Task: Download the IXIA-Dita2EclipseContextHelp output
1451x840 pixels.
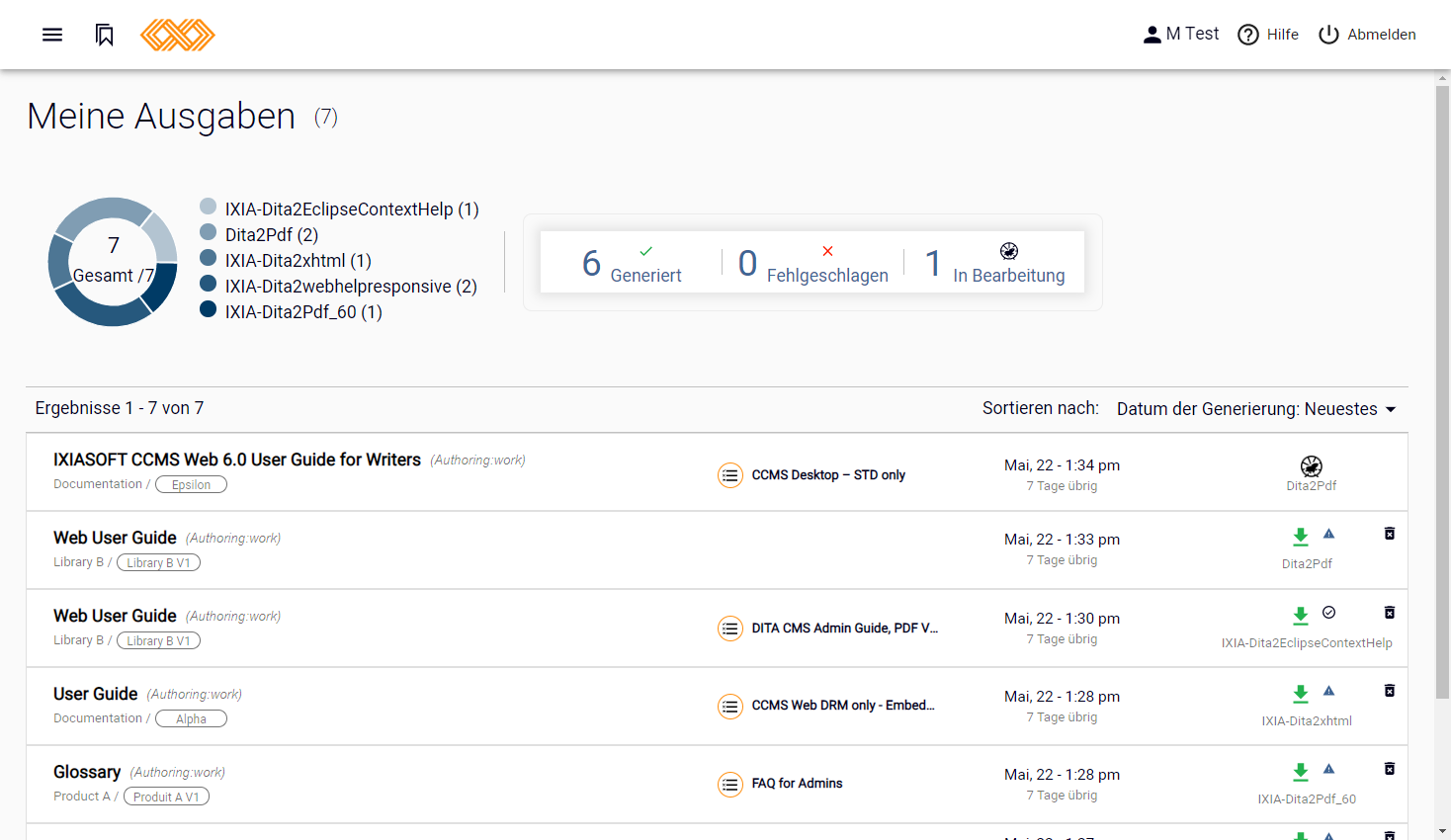Action: click(x=1301, y=616)
